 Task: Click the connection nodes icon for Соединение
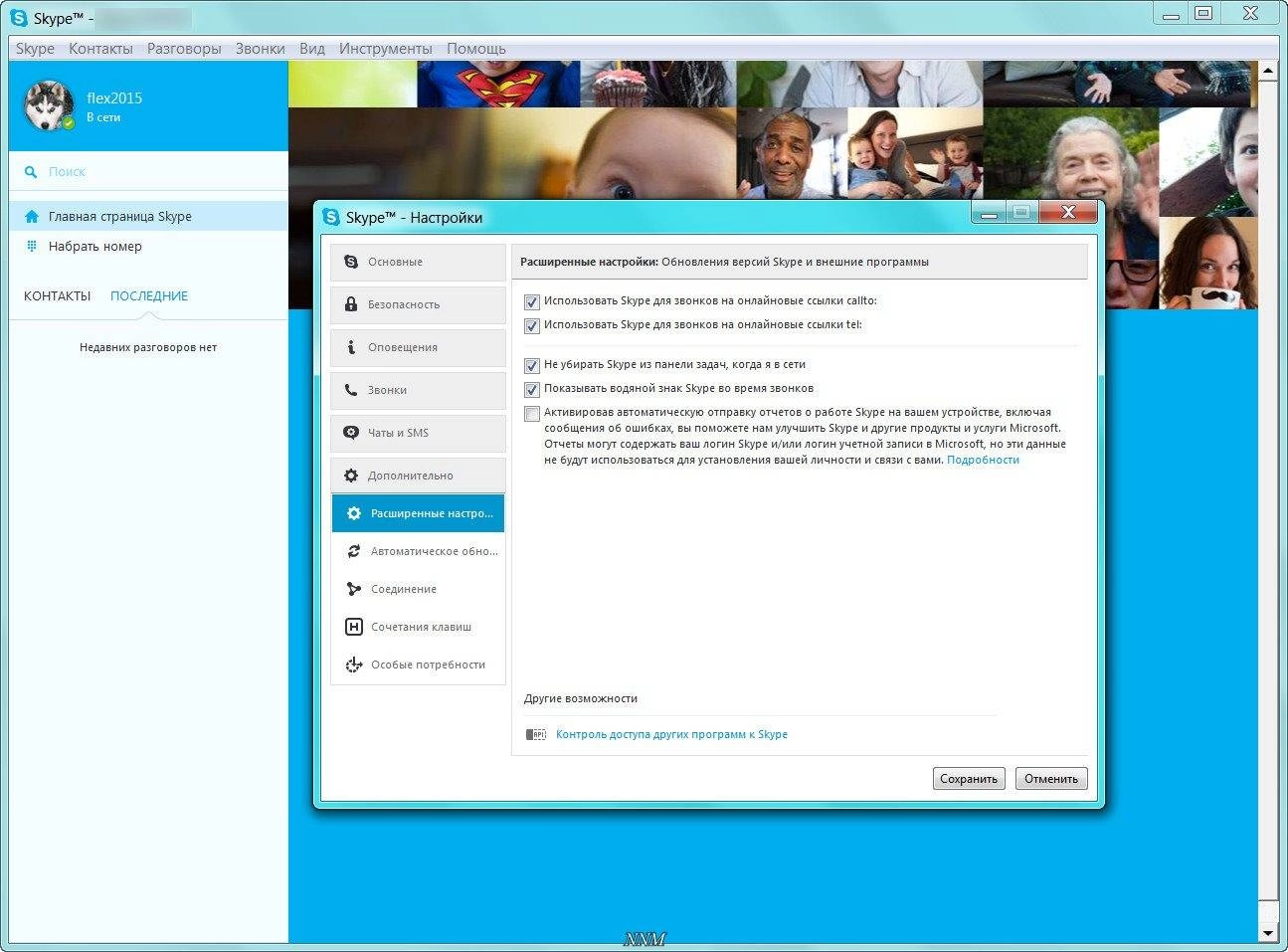click(353, 589)
